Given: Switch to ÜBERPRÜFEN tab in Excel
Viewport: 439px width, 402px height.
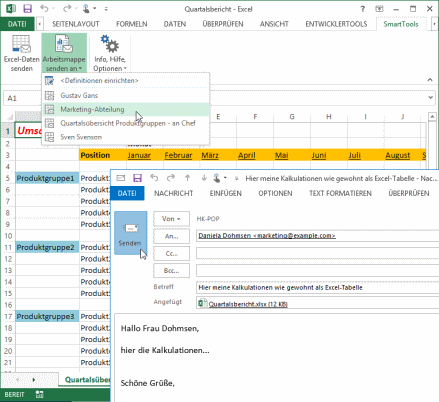Looking at the screenshot, I should click(x=223, y=24).
